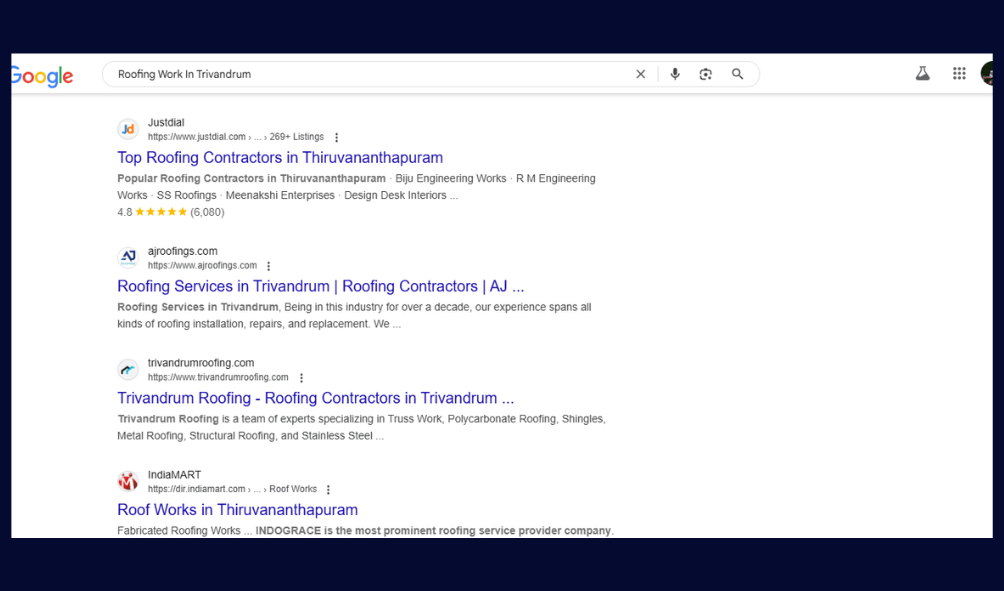Click the trivandrumroofing.com site name
1004x591 pixels.
coord(201,362)
